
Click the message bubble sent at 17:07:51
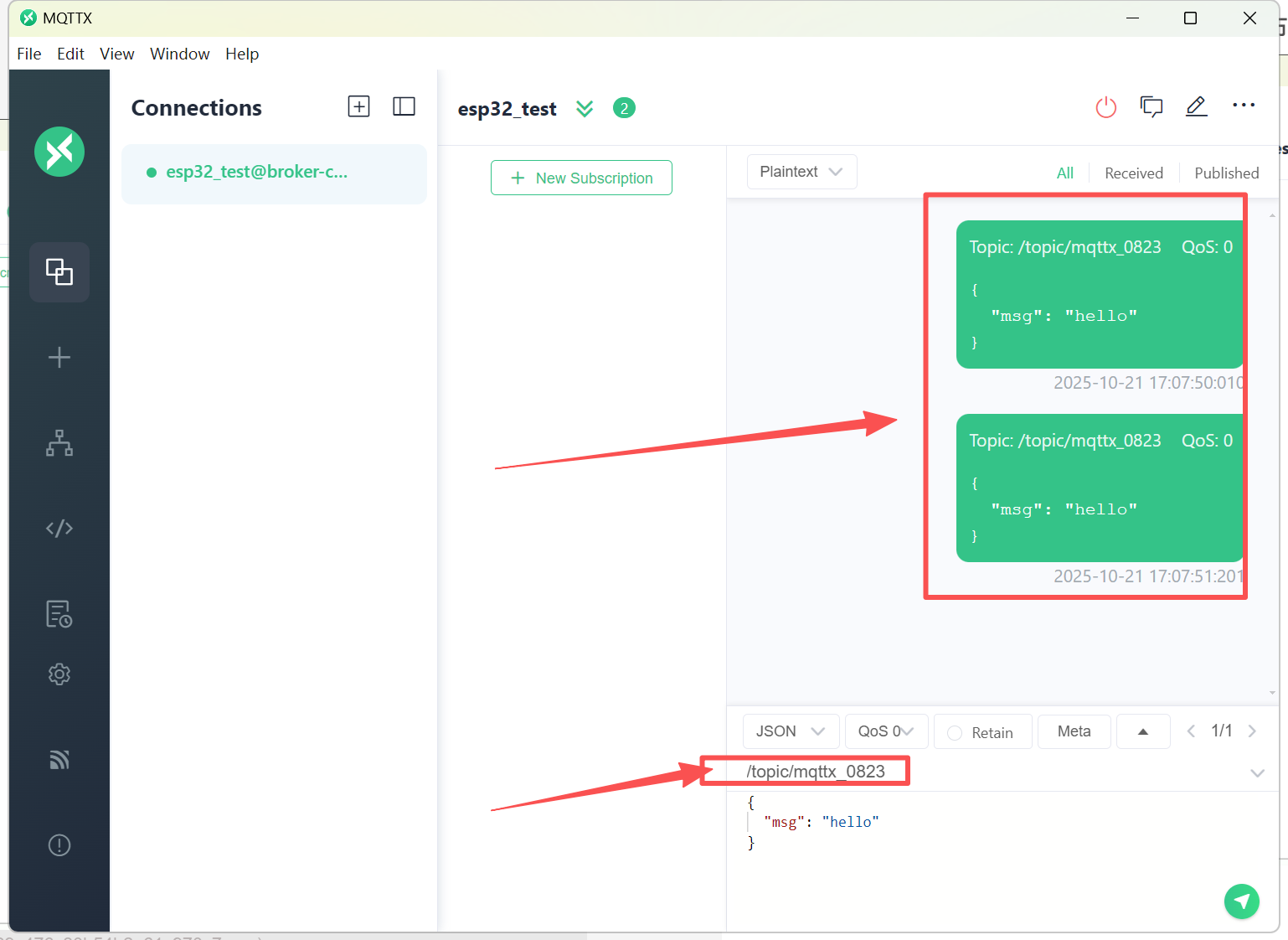[x=1100, y=488]
